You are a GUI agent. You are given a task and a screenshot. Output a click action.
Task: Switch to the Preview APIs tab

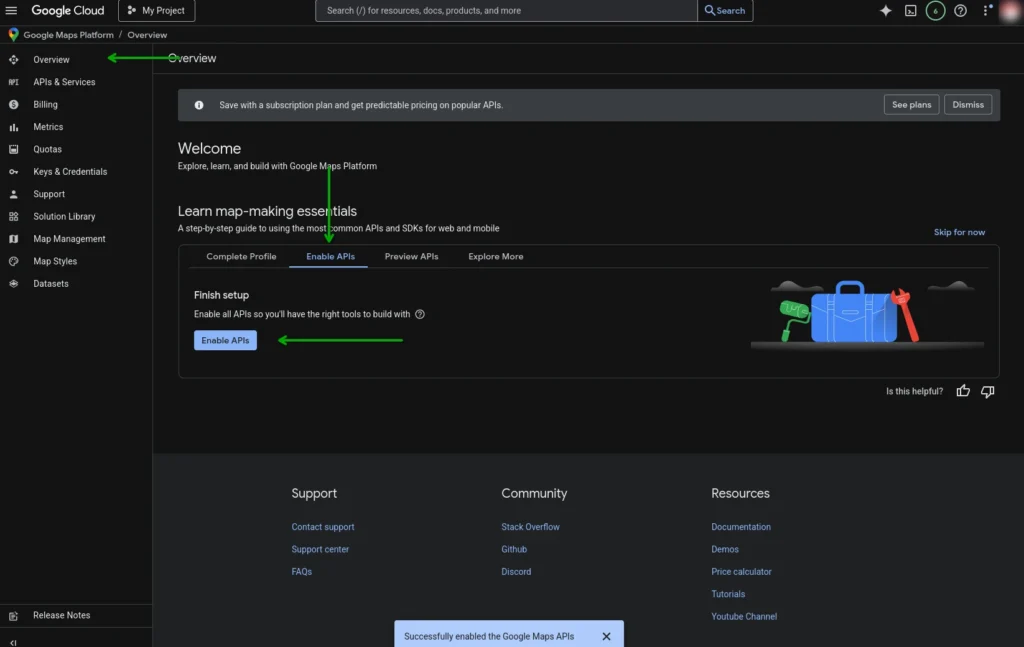tap(411, 256)
